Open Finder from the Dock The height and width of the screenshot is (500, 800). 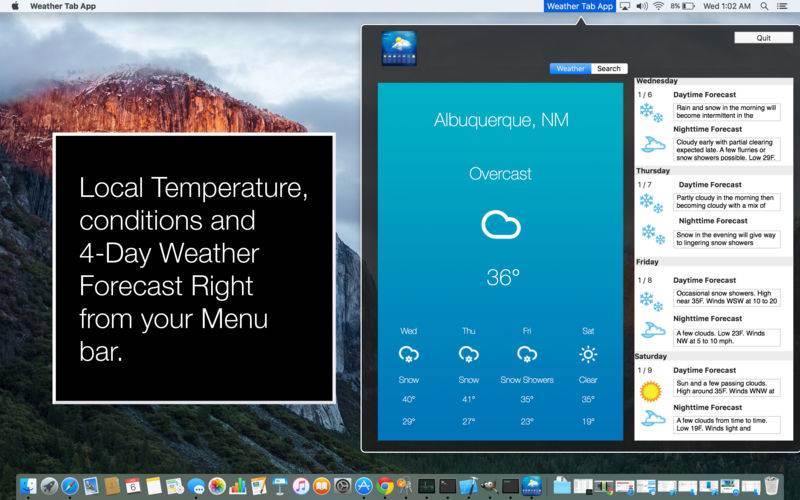28,486
